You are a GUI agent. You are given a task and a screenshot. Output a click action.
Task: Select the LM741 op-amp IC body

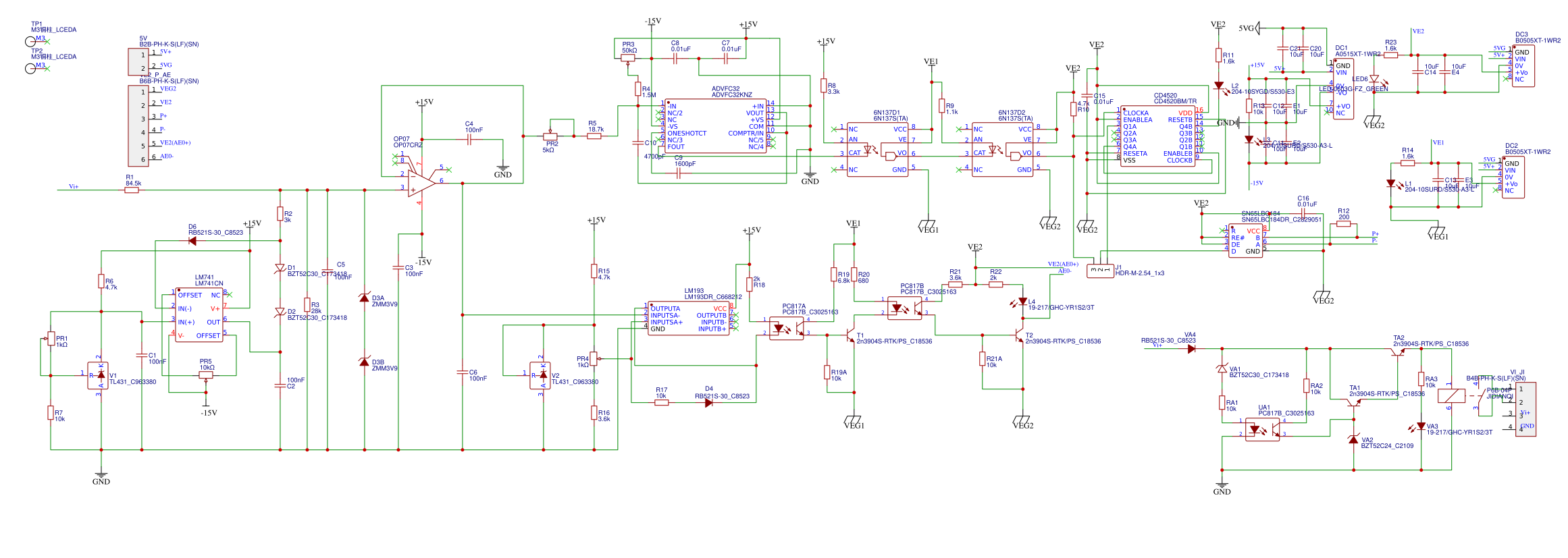pos(199,315)
